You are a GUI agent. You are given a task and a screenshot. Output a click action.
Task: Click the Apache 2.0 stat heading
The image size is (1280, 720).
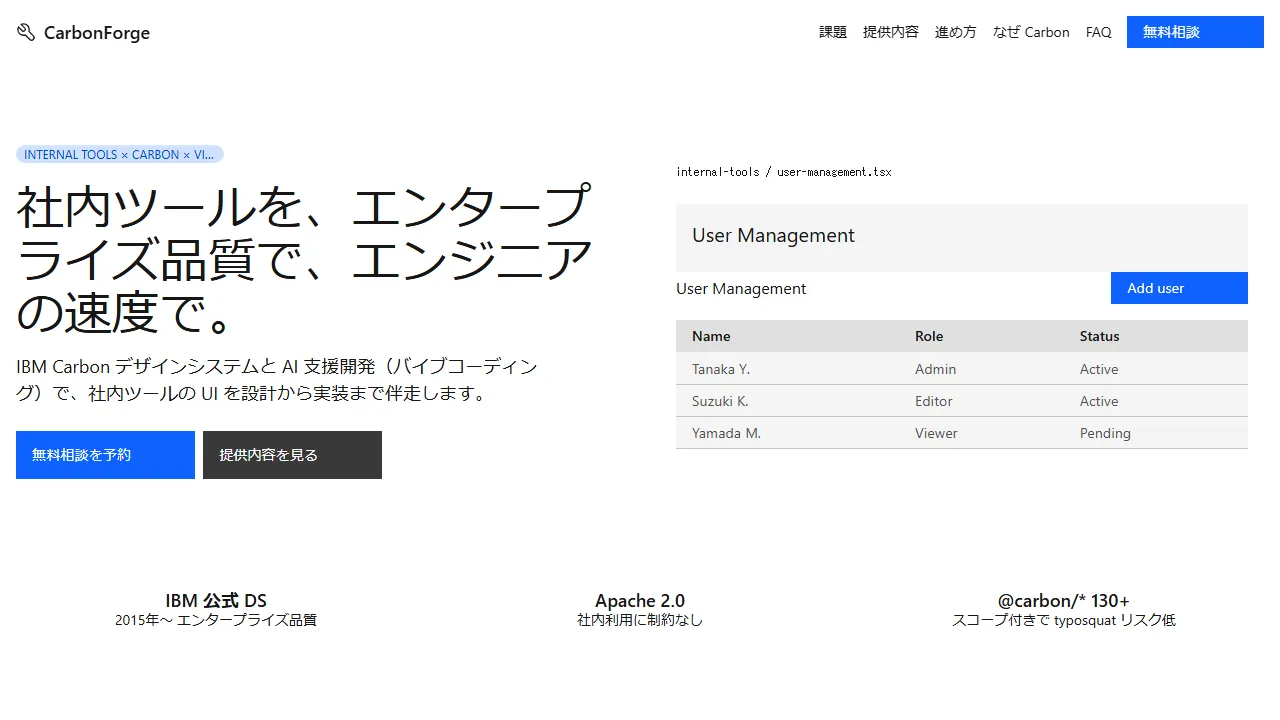pyautogui.click(x=640, y=601)
